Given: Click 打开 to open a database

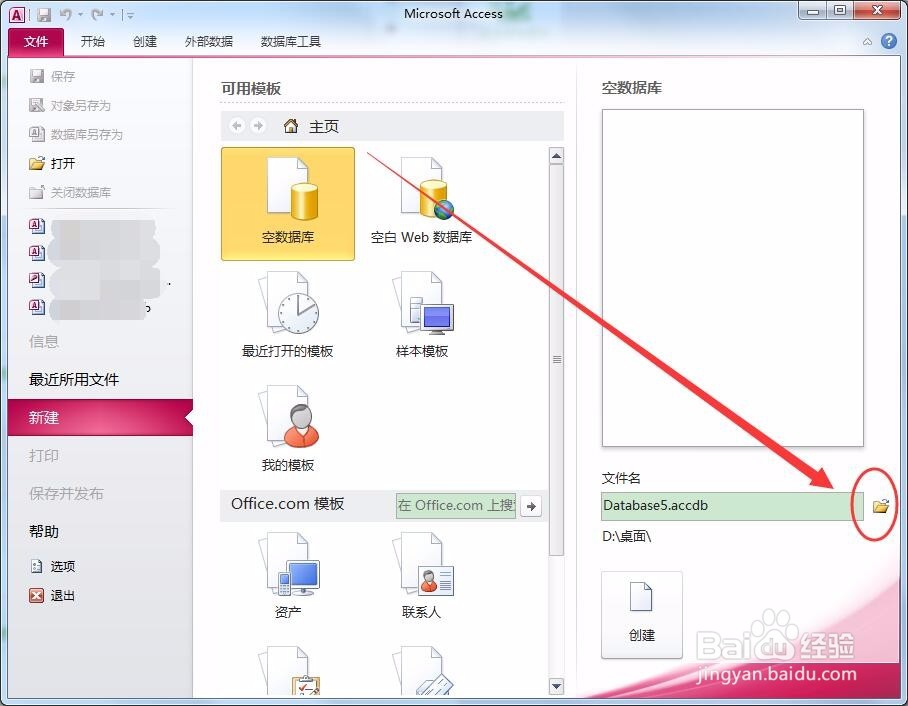Looking at the screenshot, I should (x=52, y=163).
